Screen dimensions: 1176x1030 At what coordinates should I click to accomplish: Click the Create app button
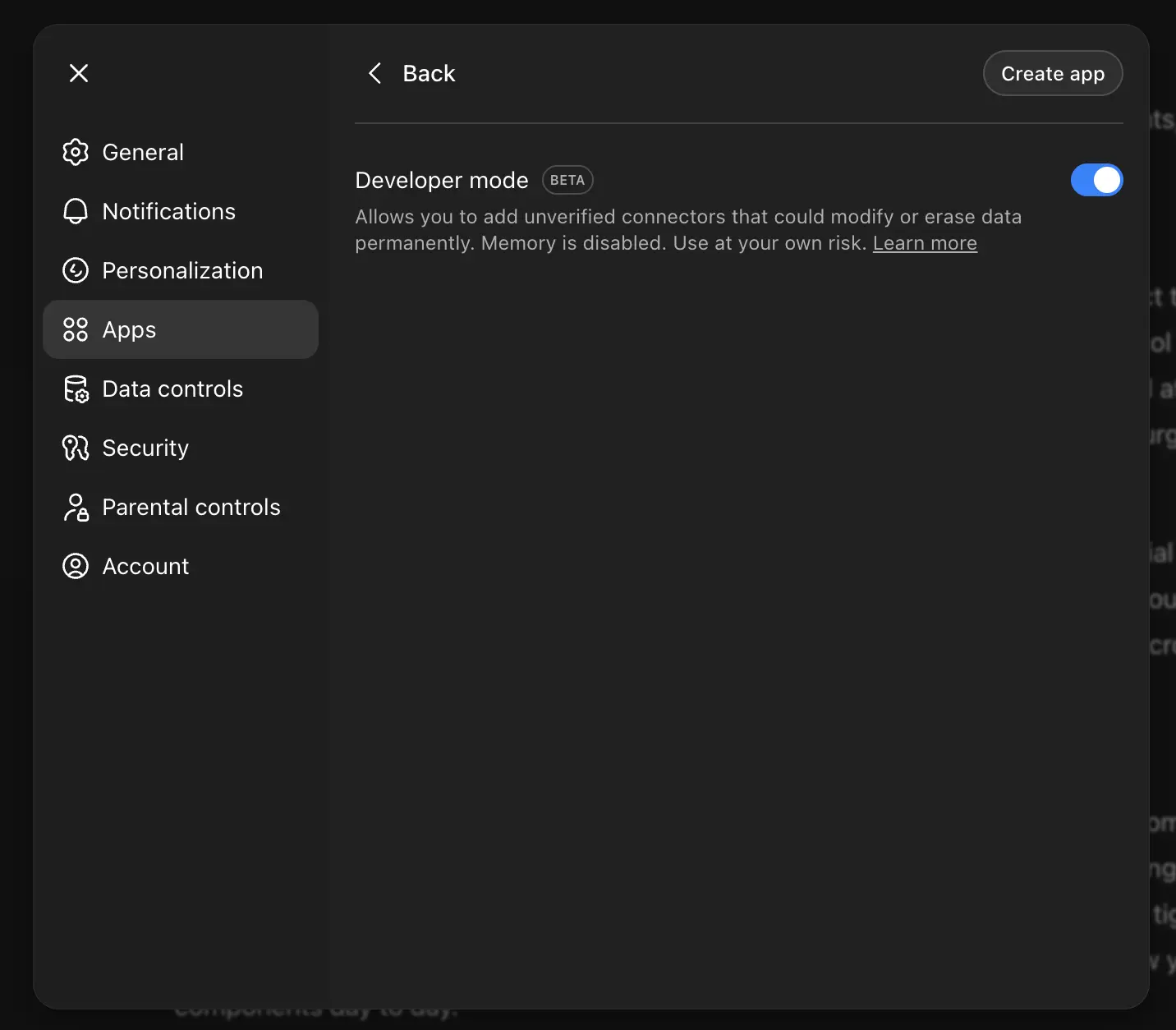(x=1053, y=73)
